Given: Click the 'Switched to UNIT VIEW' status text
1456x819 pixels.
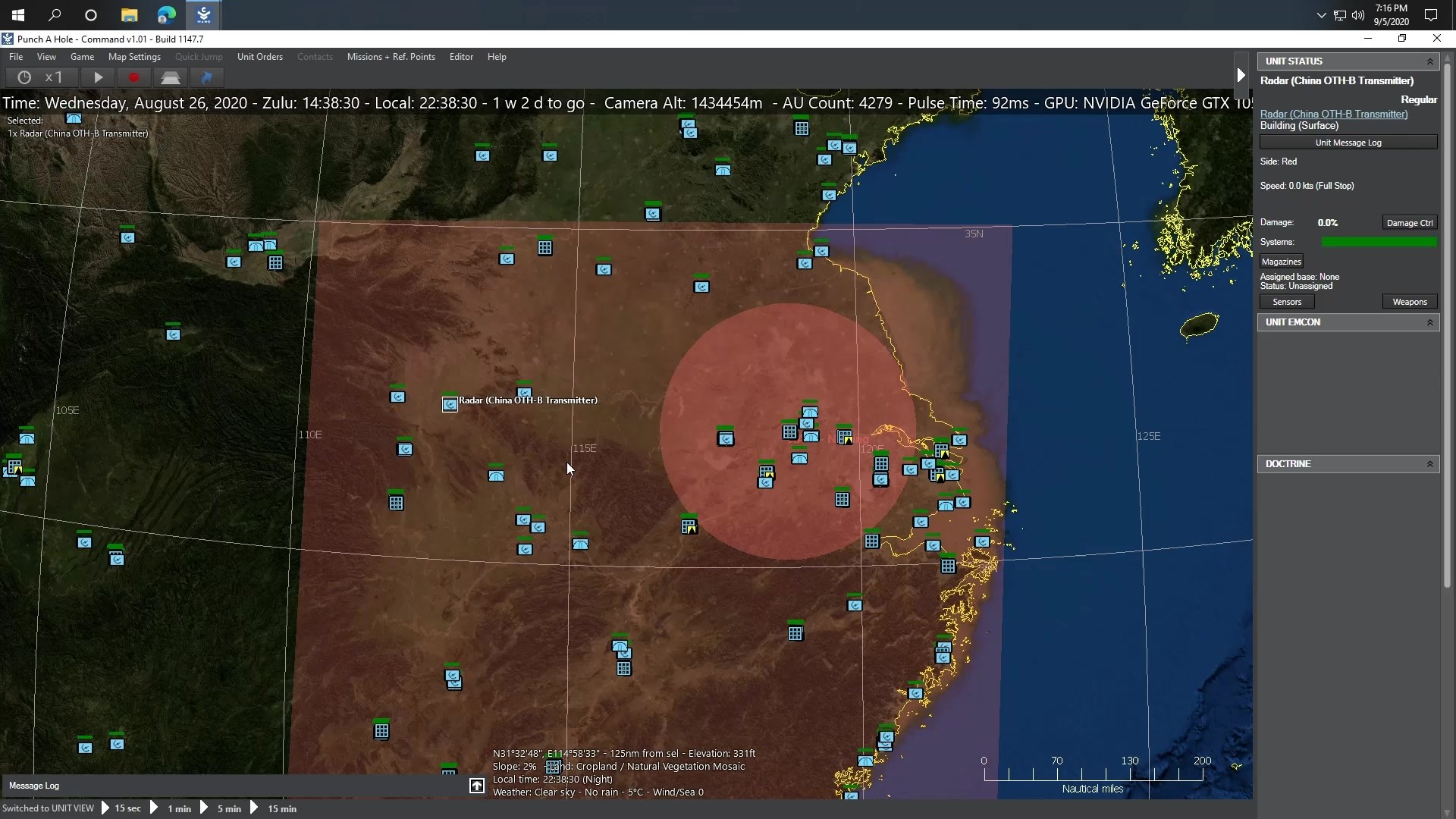Looking at the screenshot, I should pos(49,808).
